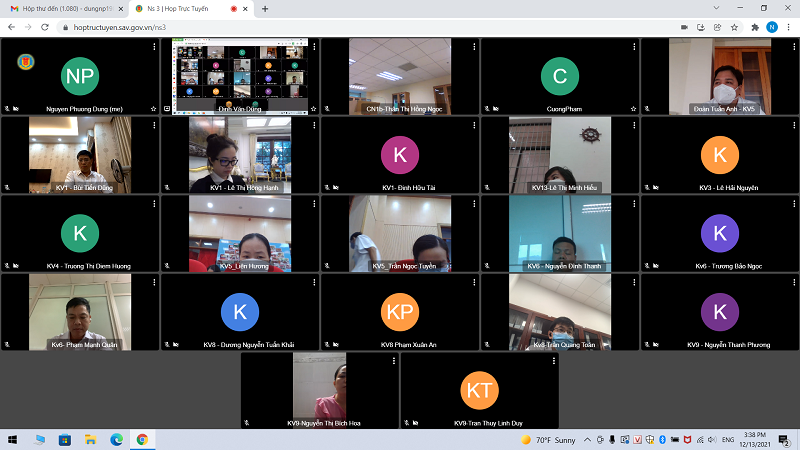This screenshot has width=800, height=450.
Task: Click muted mic icon on Nguyen Phuong Dung tile
Action: (x=7, y=109)
